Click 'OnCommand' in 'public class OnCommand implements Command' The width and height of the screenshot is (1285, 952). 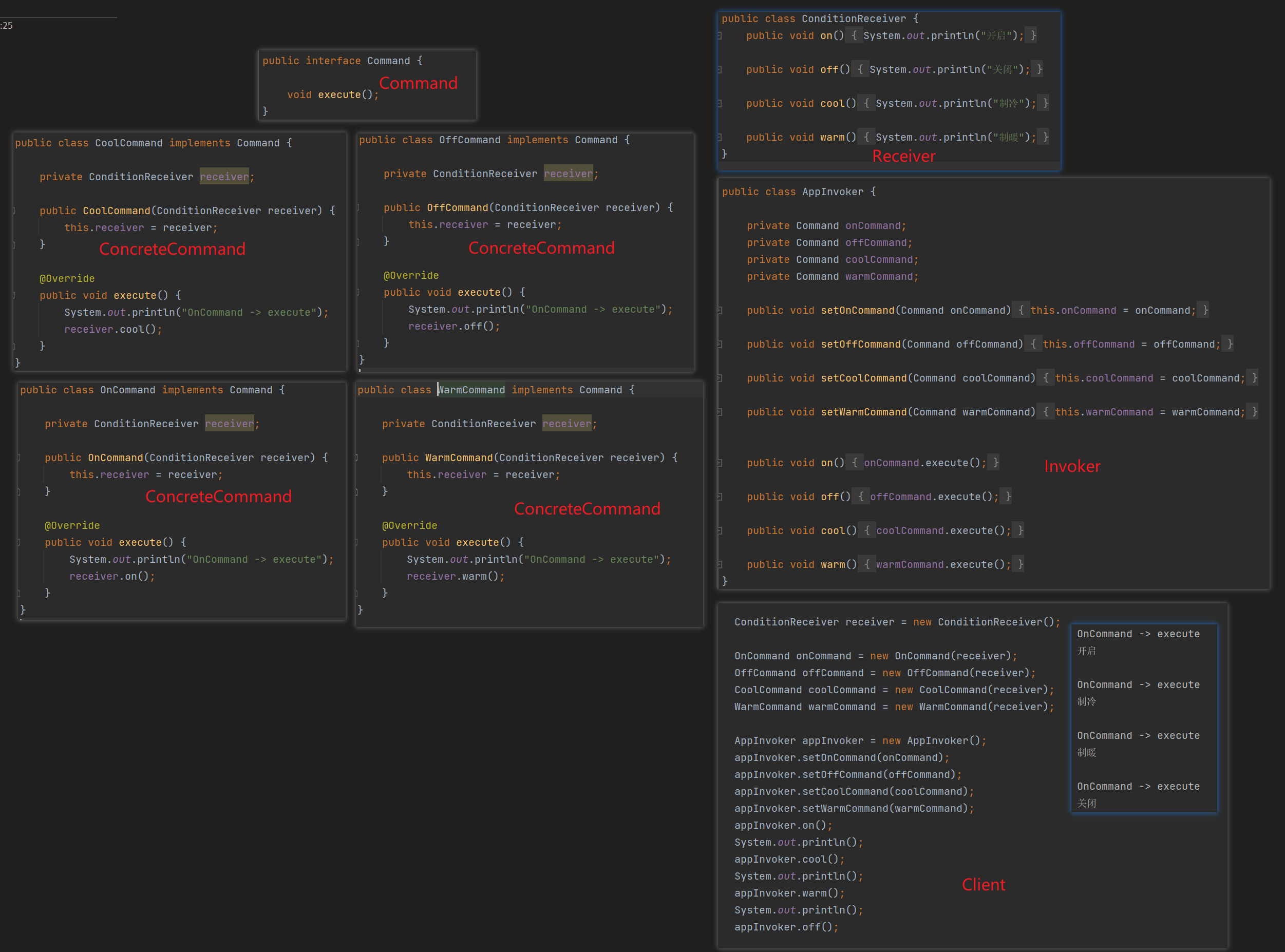coord(127,390)
